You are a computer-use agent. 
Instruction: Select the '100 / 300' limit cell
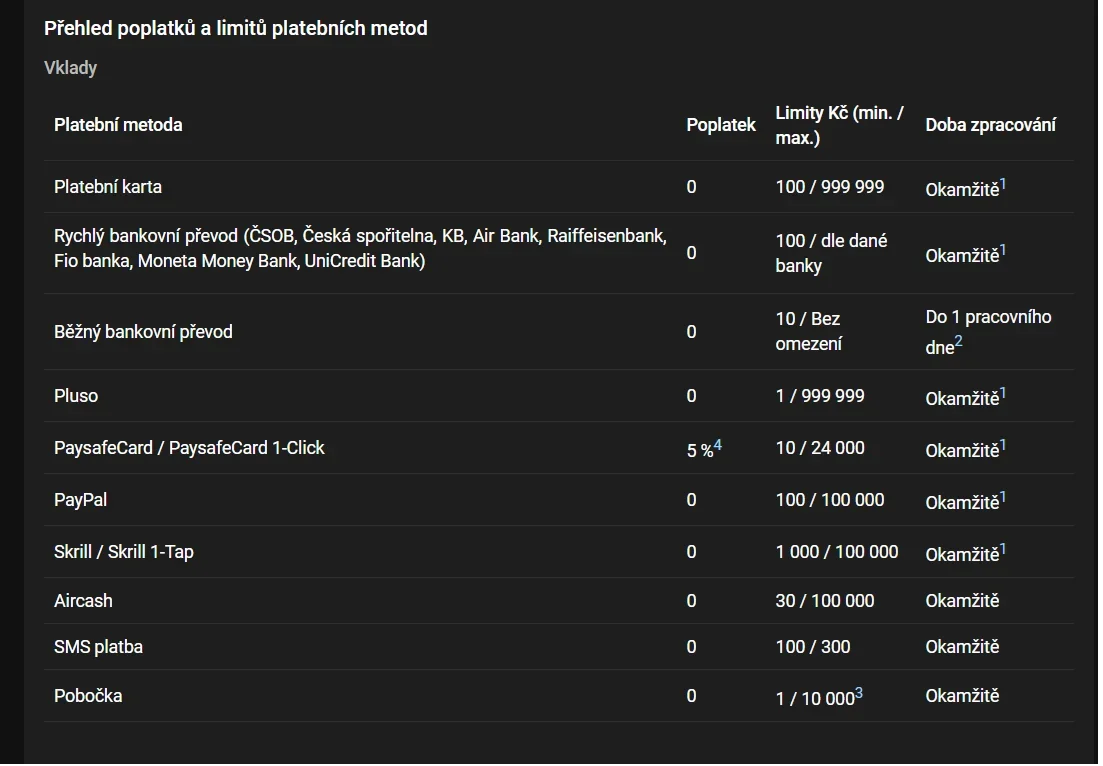point(813,647)
